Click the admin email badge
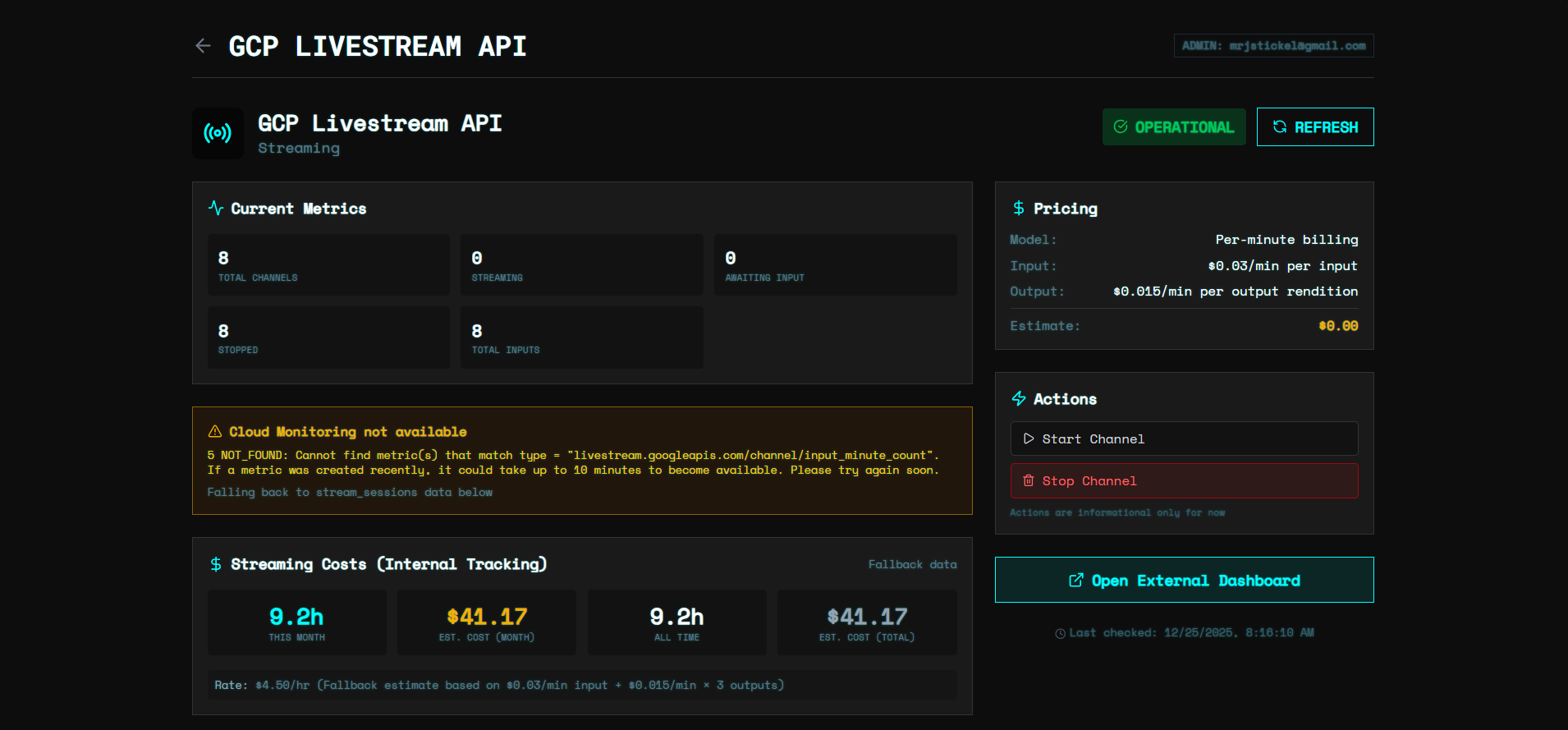The height and width of the screenshot is (730, 1568). point(1273,46)
